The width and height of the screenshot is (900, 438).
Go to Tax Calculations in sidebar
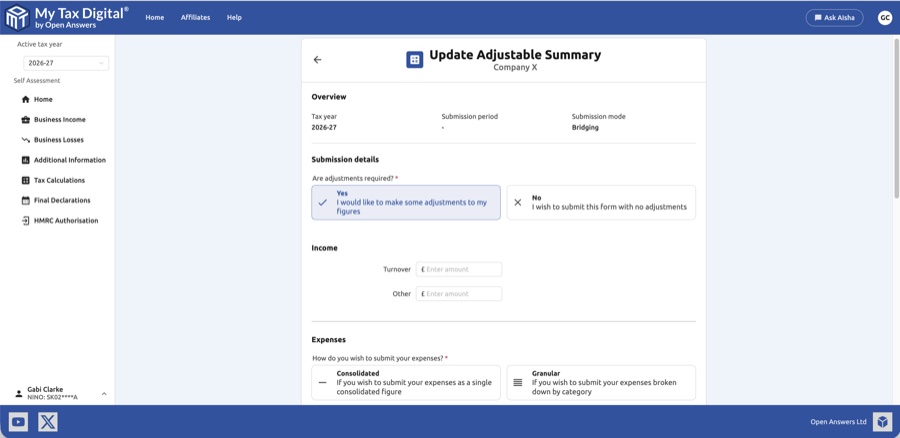click(60, 180)
